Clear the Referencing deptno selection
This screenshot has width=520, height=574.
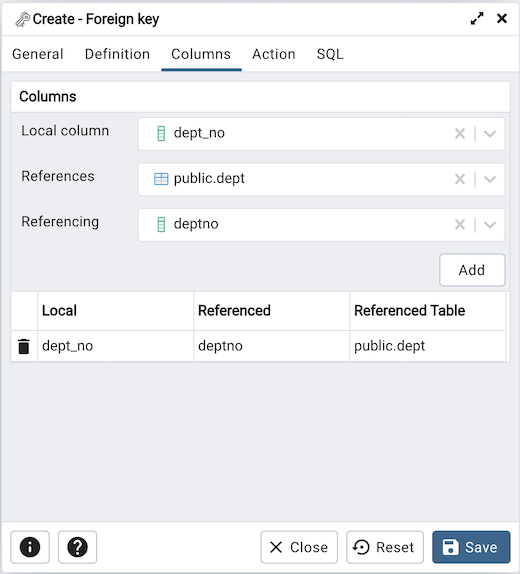460,224
